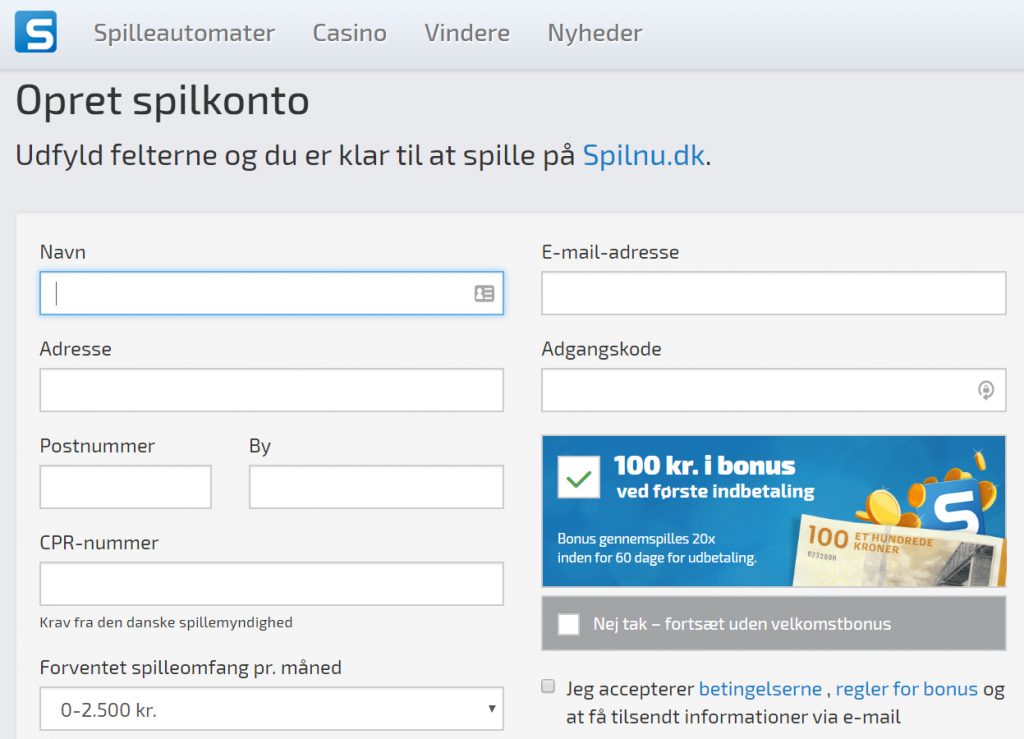Screen dimensions: 1024x739
Task: Click the E-mail-adresse field
Action: click(774, 293)
